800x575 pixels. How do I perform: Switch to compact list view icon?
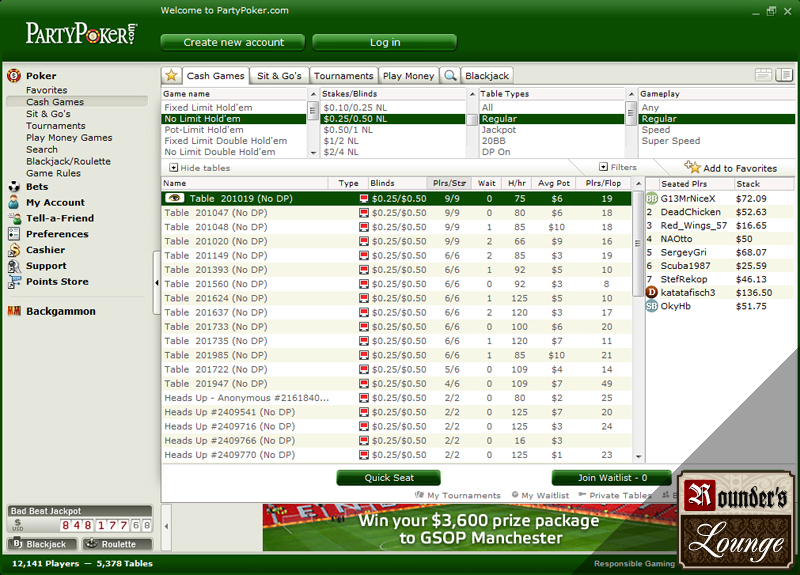click(763, 75)
